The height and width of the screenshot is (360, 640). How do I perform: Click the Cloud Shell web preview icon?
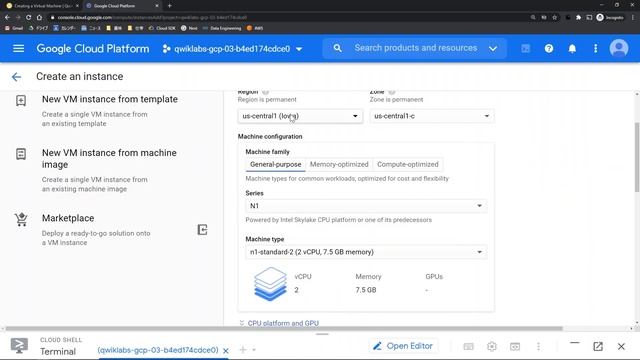pos(515,347)
